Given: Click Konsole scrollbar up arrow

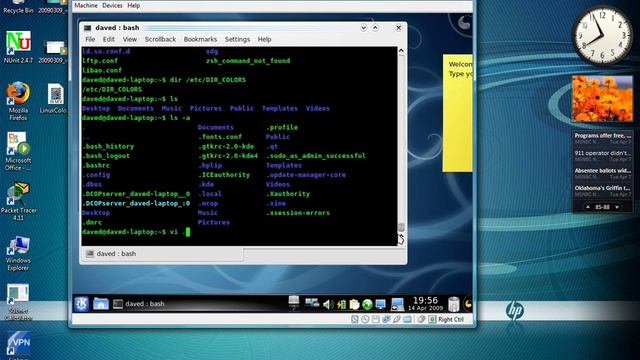Looking at the screenshot, I should point(401,51).
